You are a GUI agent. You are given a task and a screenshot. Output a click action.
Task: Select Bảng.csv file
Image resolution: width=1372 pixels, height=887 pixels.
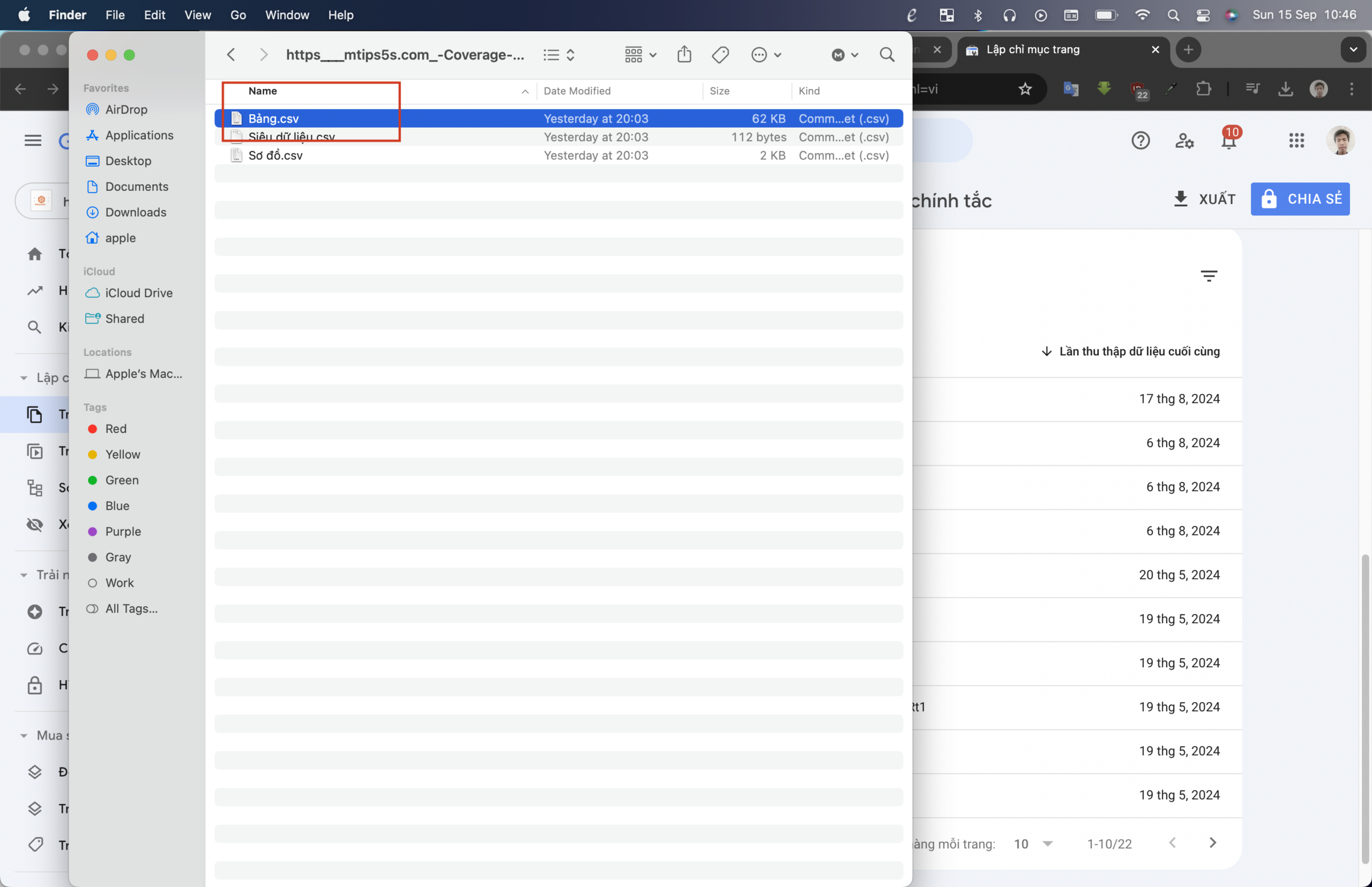pyautogui.click(x=274, y=118)
